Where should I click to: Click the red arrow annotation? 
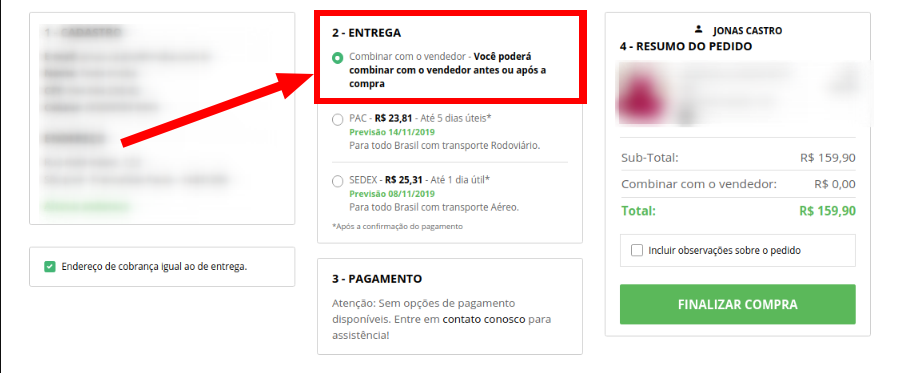pyautogui.click(x=217, y=110)
